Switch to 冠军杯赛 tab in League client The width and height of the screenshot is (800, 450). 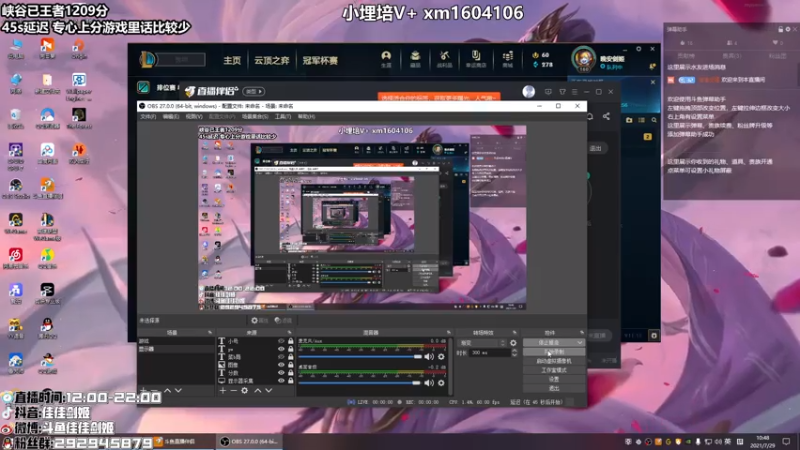[x=320, y=60]
